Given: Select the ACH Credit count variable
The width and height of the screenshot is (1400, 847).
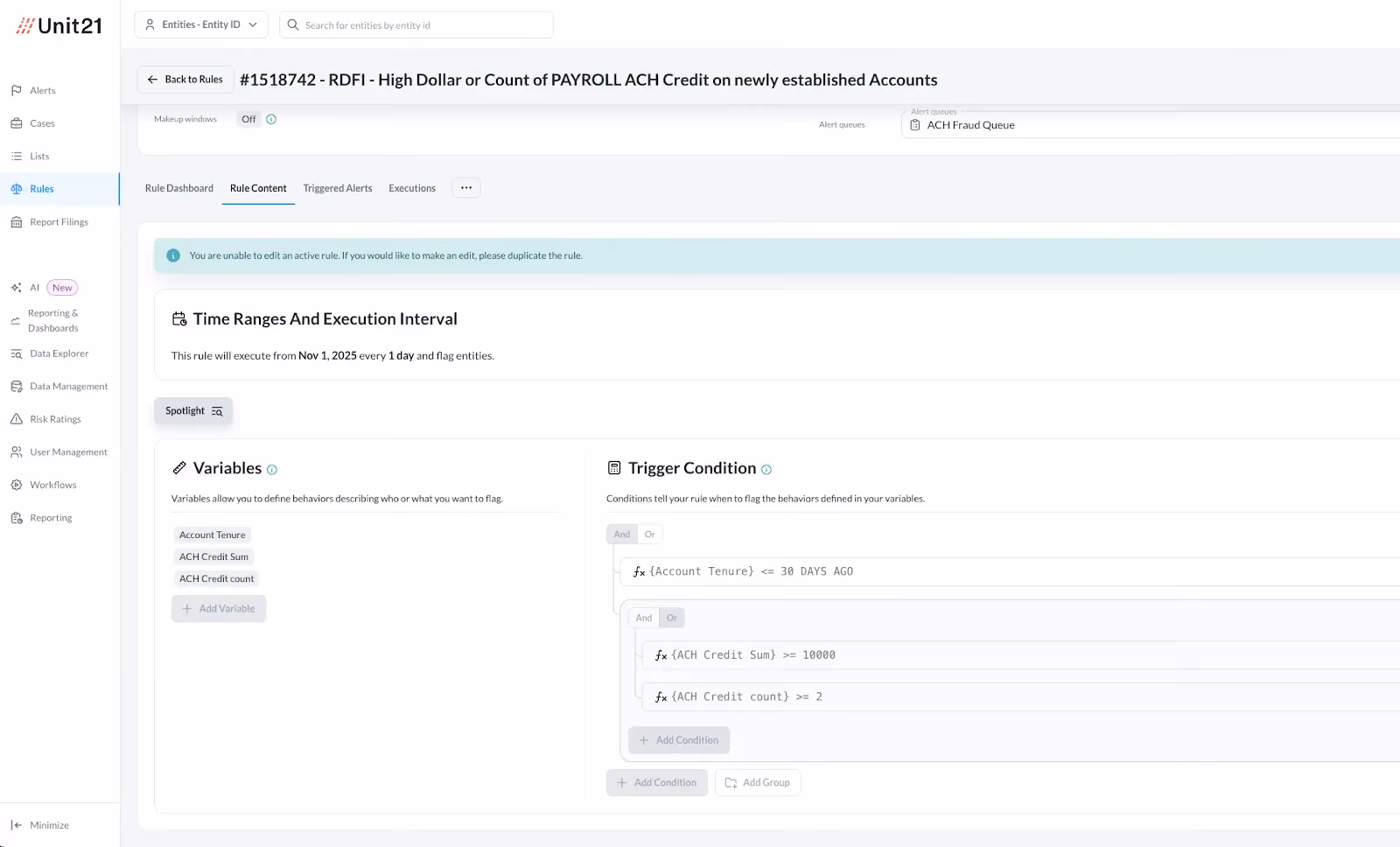Looking at the screenshot, I should pyautogui.click(x=217, y=578).
